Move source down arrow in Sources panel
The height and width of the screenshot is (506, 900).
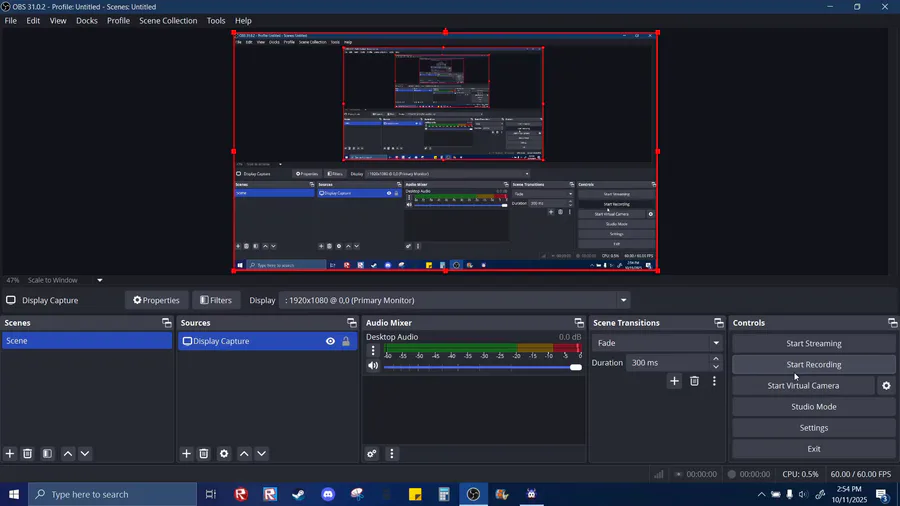click(x=261, y=453)
